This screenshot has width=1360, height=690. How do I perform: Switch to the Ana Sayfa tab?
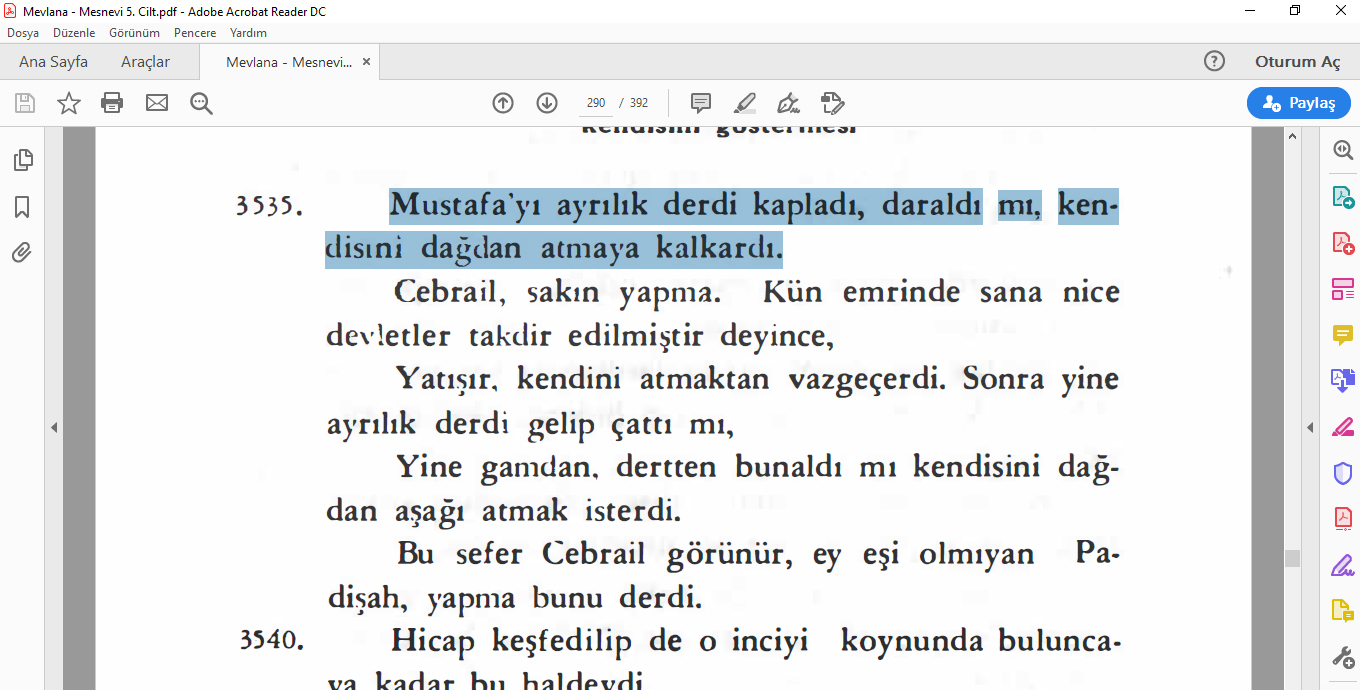click(x=53, y=62)
